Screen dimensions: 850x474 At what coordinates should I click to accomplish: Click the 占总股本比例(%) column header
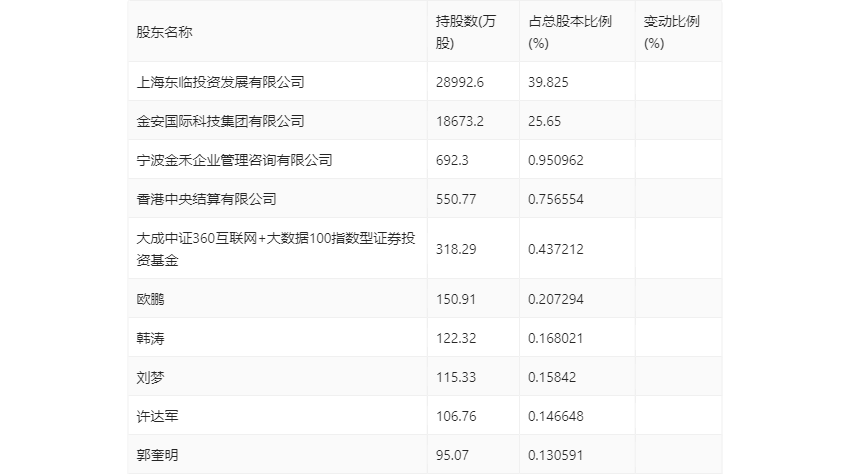[x=570, y=32]
